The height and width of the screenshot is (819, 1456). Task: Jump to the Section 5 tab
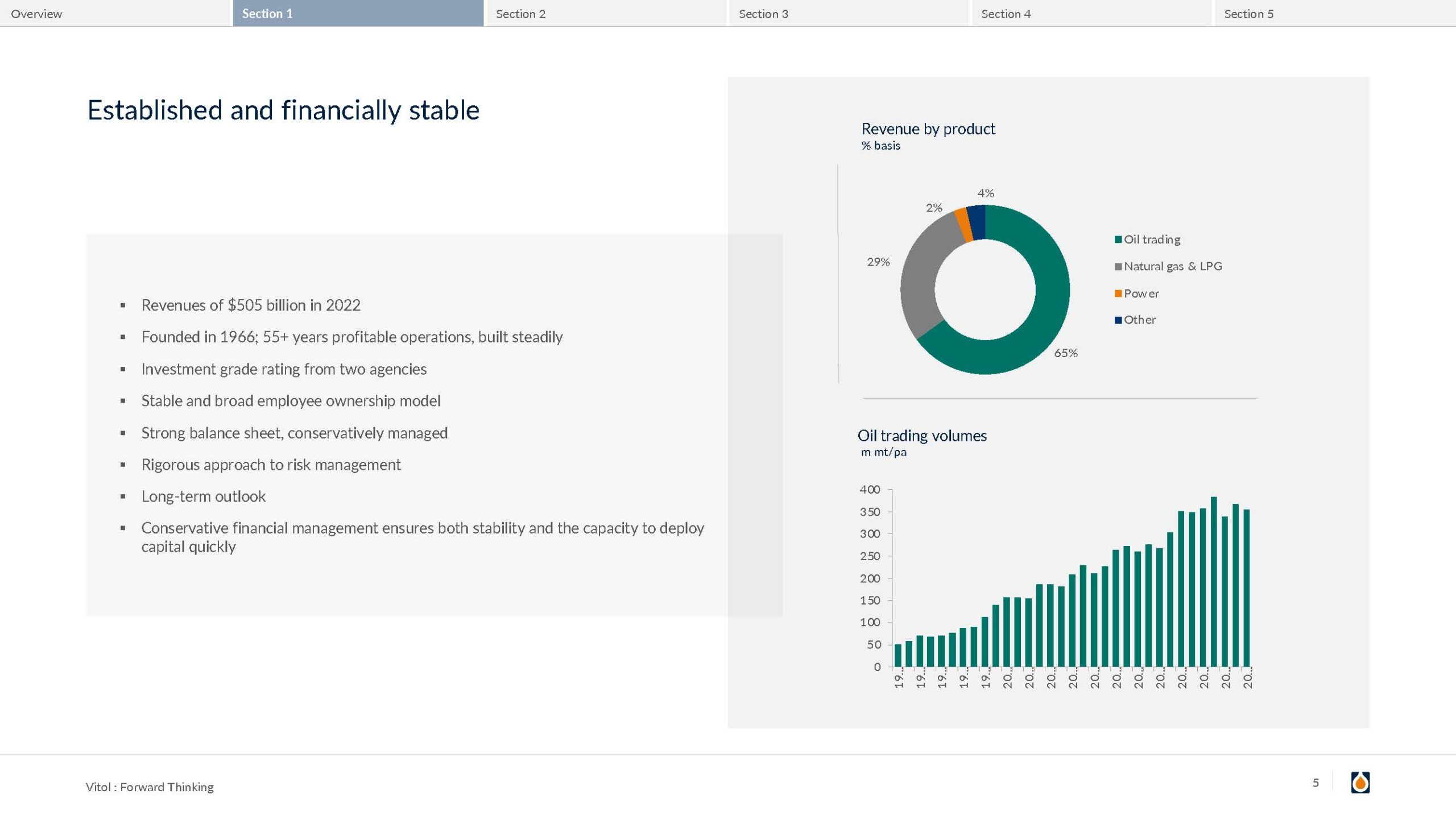click(x=1248, y=14)
